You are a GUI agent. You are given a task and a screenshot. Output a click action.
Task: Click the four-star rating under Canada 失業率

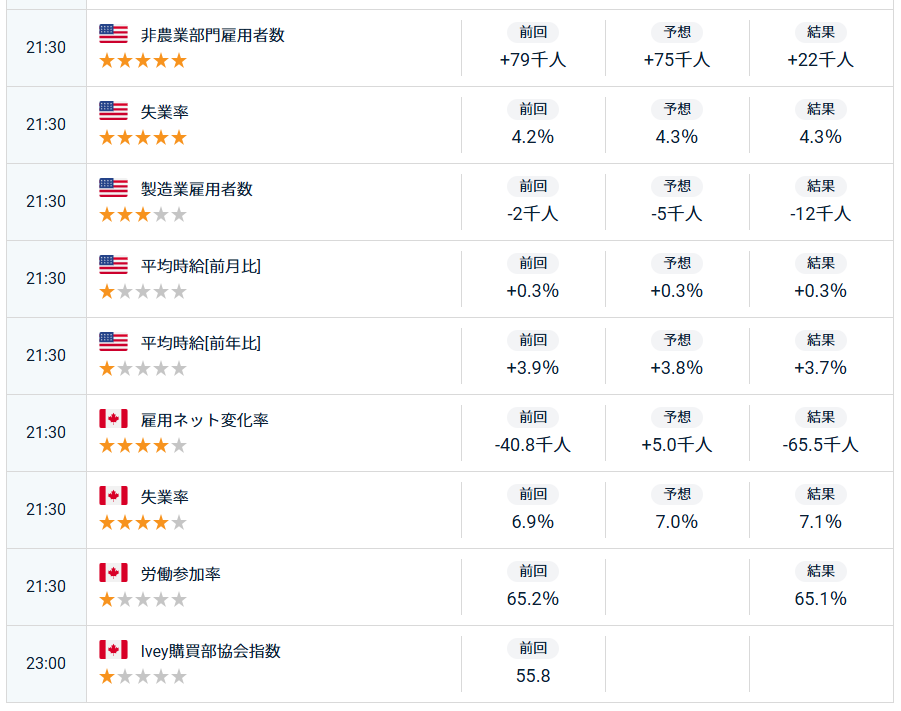143,522
